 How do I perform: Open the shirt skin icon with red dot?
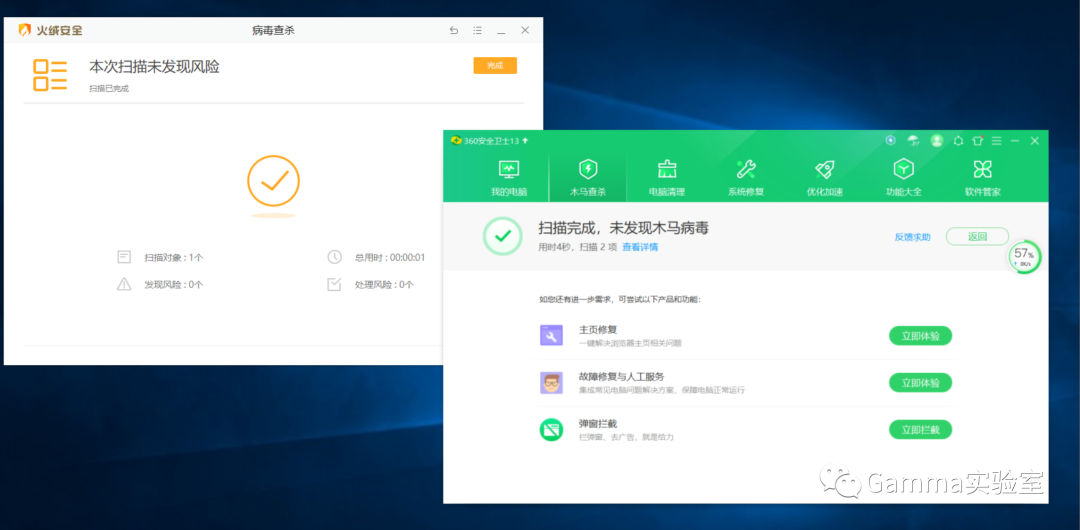pos(977,141)
